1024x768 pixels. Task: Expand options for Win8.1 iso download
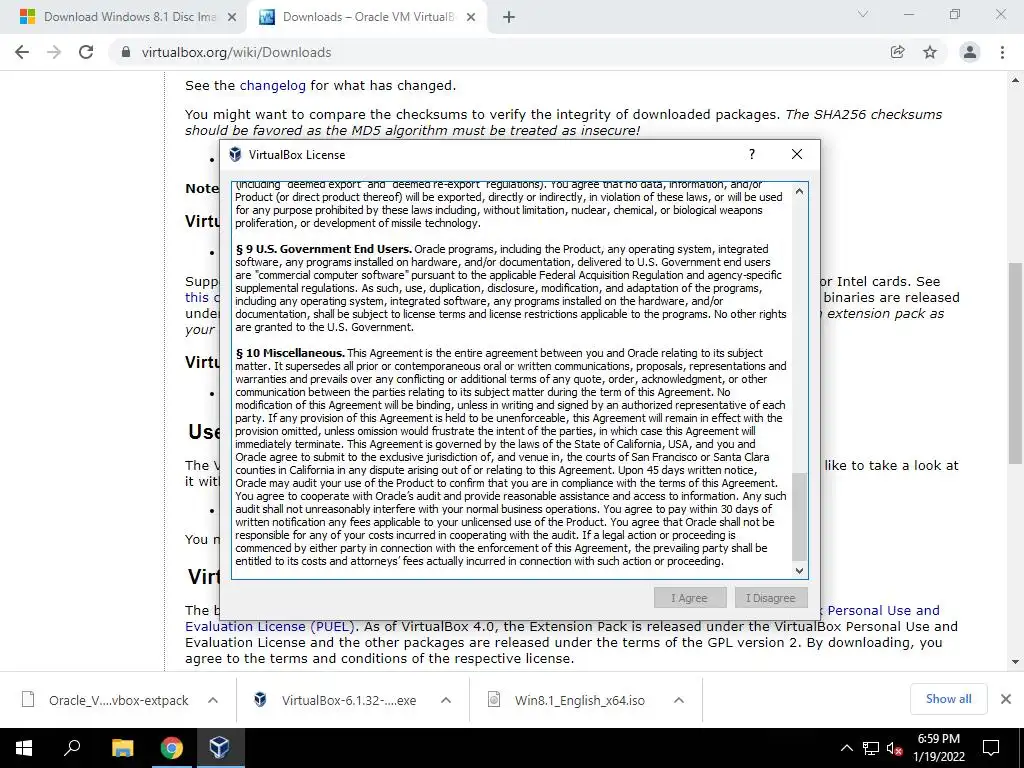pos(679,700)
